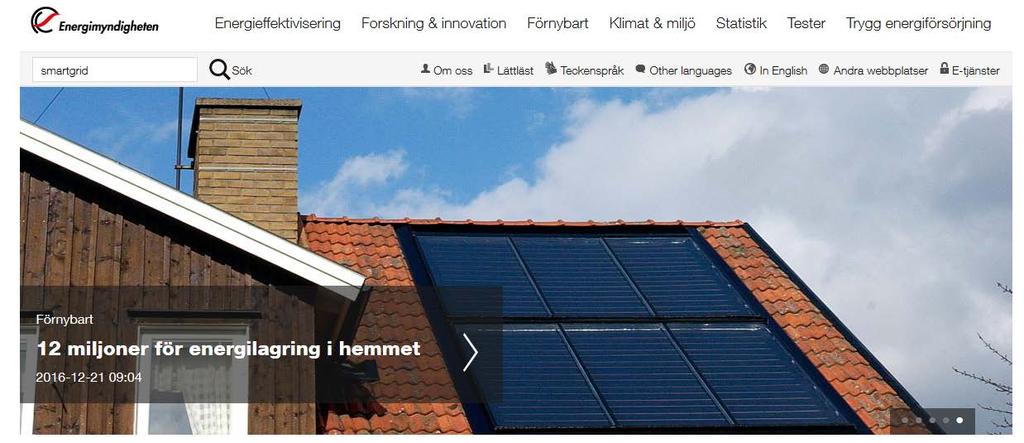Viewport: 1024px width, 443px height.
Task: Click the magnifying glass search icon
Action: pyautogui.click(x=219, y=69)
